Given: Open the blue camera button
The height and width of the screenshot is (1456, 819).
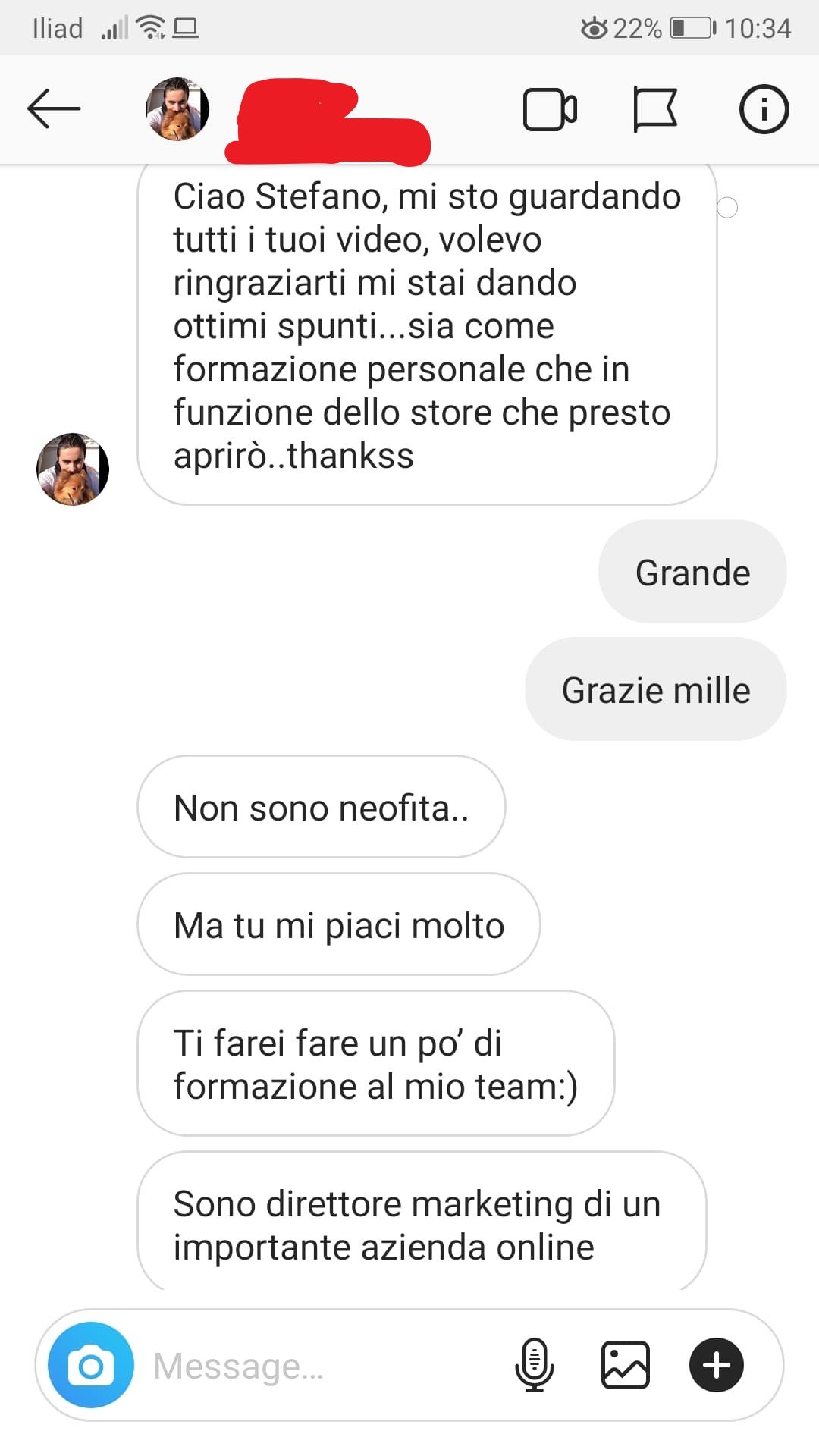Looking at the screenshot, I should click(x=91, y=1366).
